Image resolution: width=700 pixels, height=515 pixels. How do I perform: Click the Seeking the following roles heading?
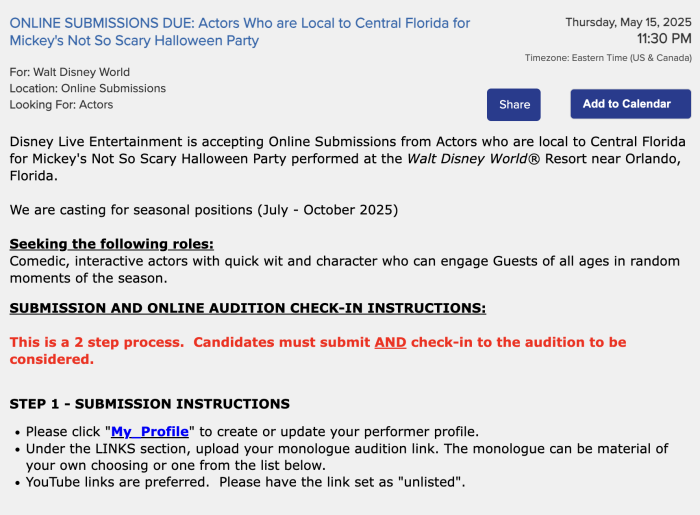[x=112, y=244]
